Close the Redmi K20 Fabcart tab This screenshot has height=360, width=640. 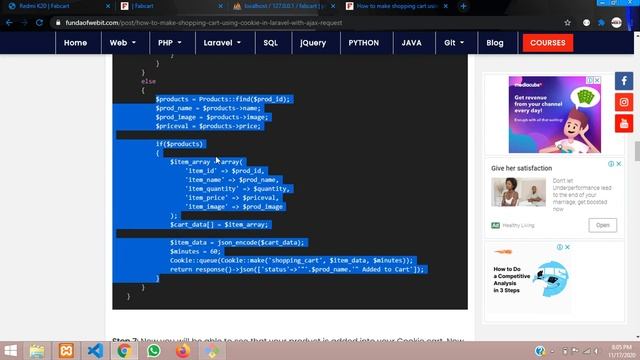[108, 6]
